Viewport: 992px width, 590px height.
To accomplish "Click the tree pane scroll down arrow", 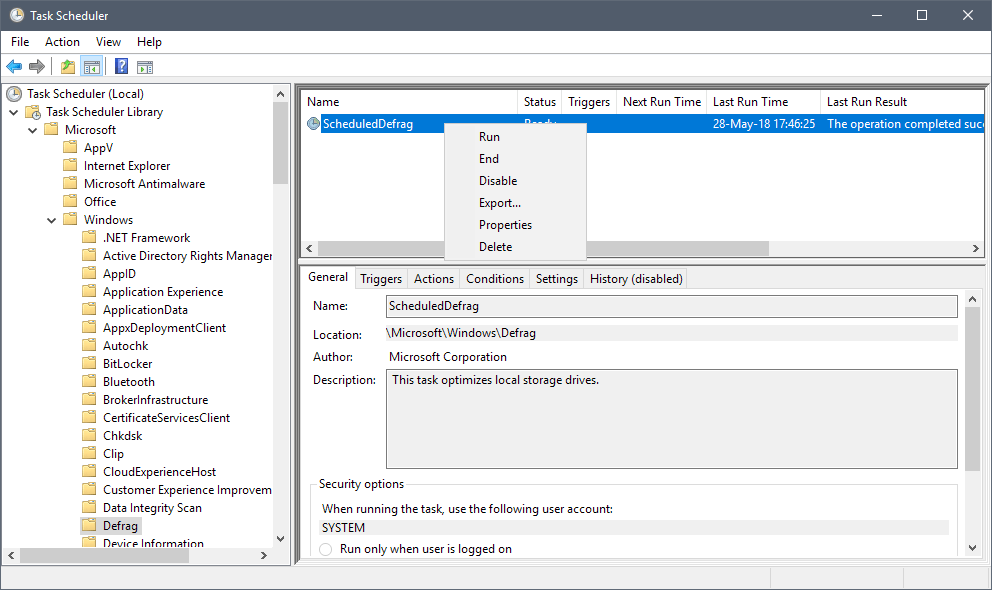I will pyautogui.click(x=280, y=539).
